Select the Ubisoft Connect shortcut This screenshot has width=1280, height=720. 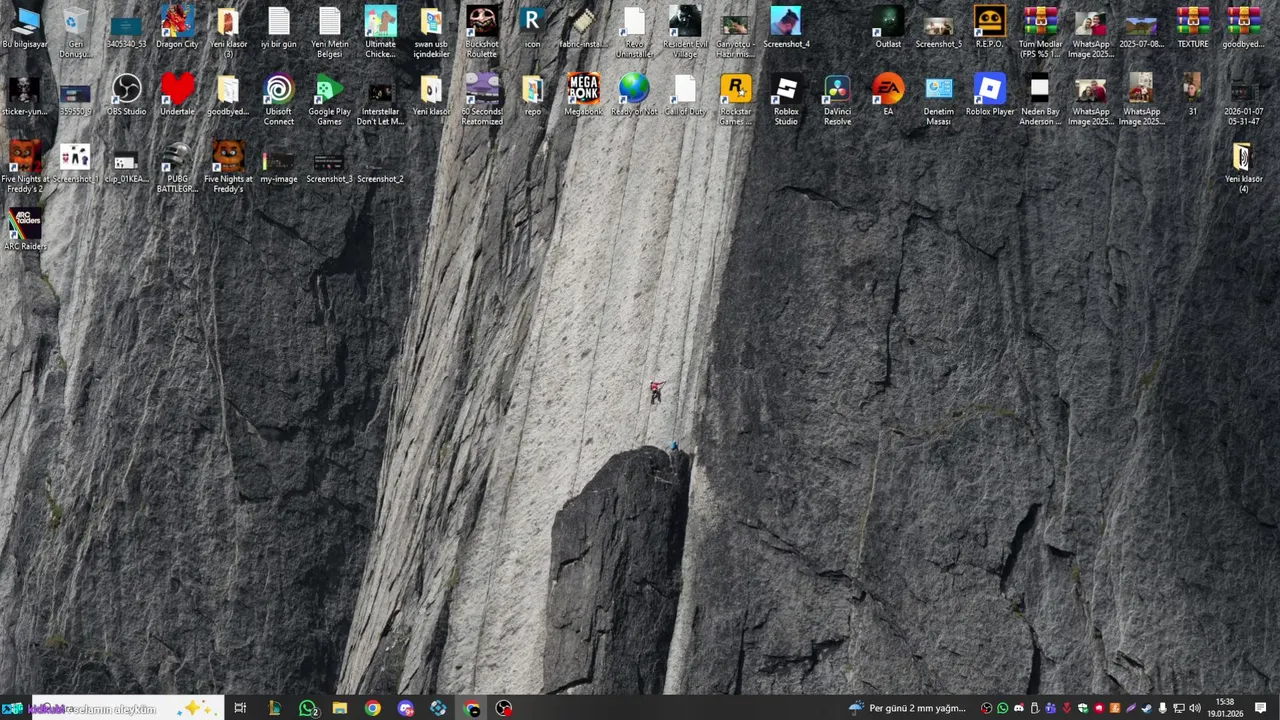pyautogui.click(x=279, y=100)
